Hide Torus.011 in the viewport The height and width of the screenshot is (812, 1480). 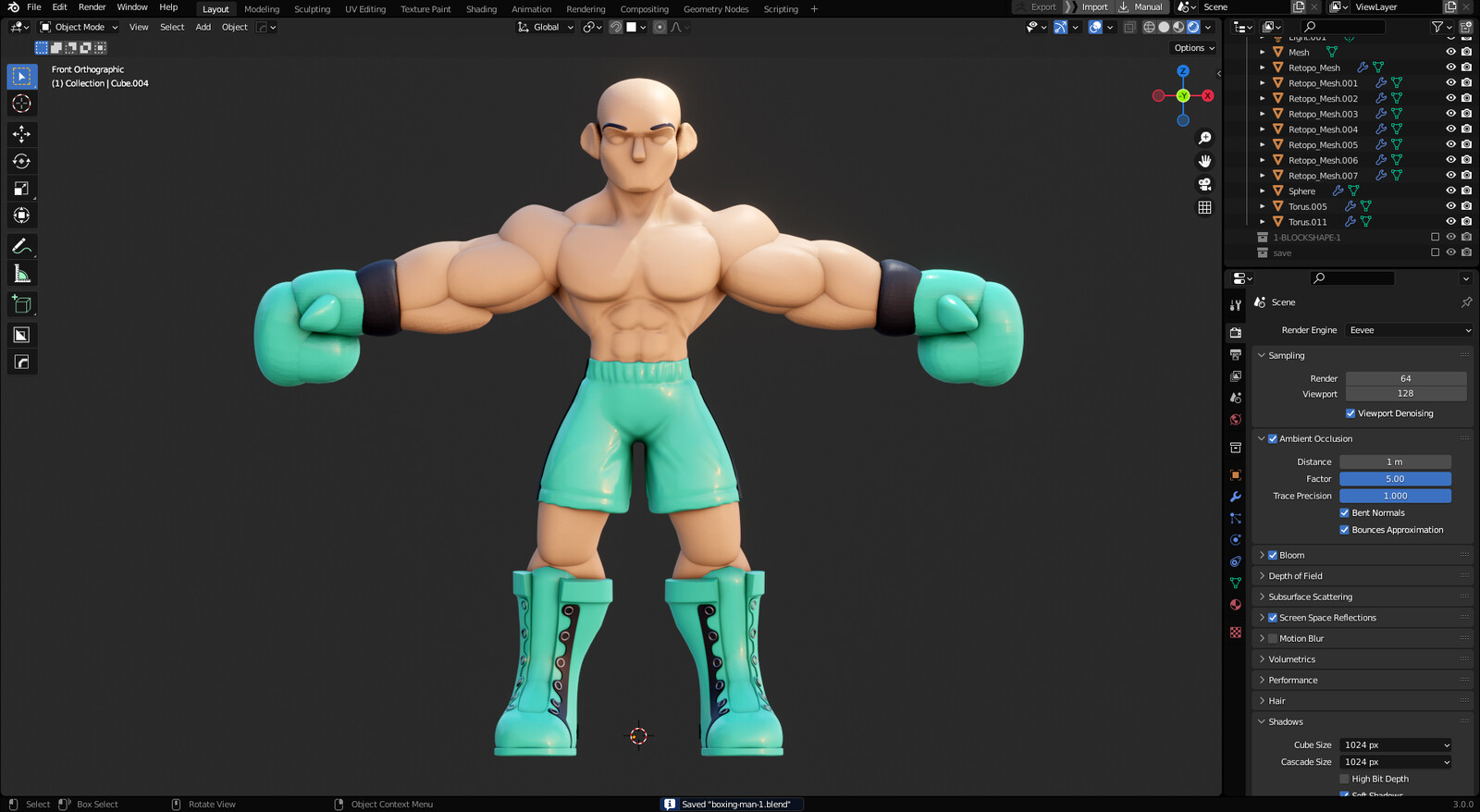click(1450, 222)
